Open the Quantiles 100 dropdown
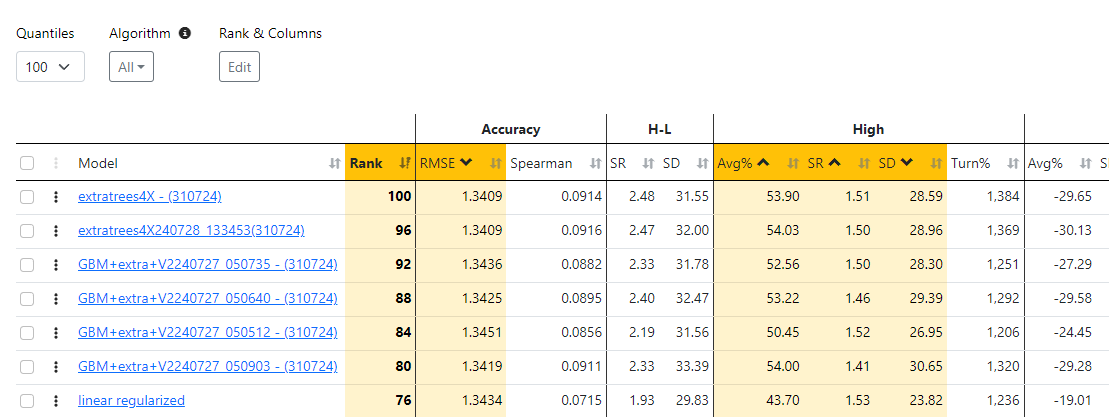 click(50, 67)
